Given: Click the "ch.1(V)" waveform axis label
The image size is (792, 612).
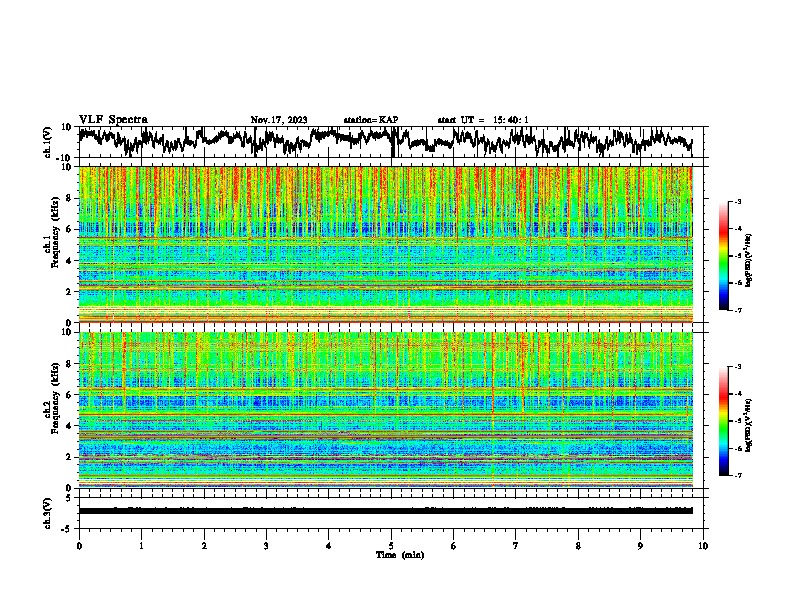Looking at the screenshot, I should (x=48, y=142).
